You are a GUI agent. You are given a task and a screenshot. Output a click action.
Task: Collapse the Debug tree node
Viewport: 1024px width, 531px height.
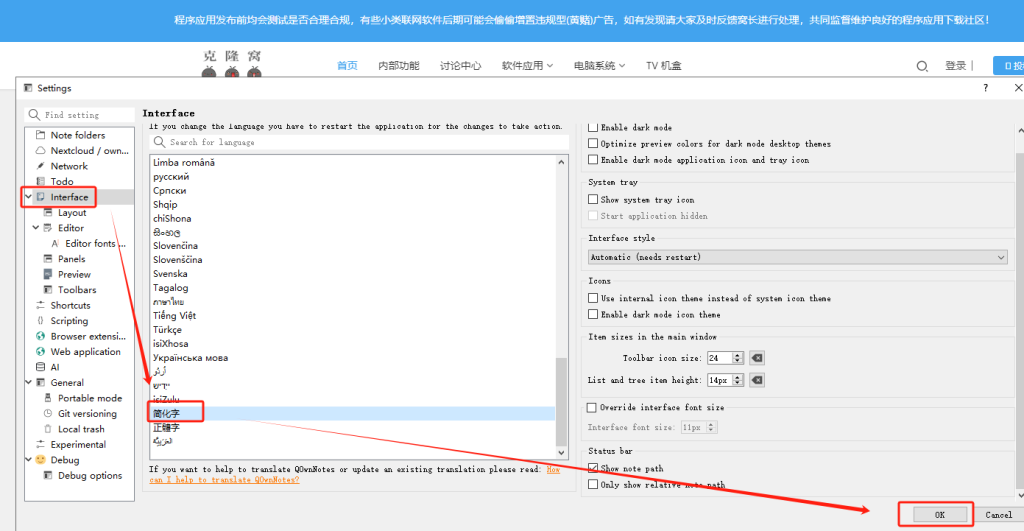pyautogui.click(x=29, y=460)
